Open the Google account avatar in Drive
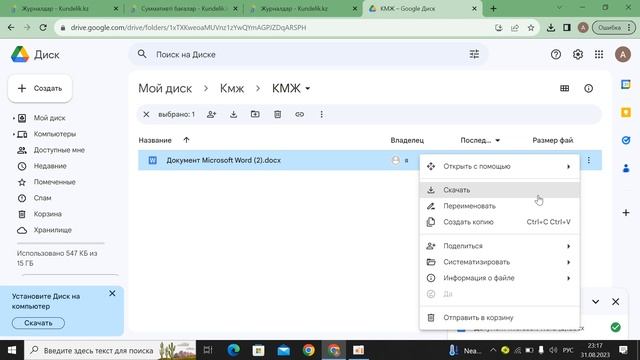The width and height of the screenshot is (640, 360). point(623,54)
